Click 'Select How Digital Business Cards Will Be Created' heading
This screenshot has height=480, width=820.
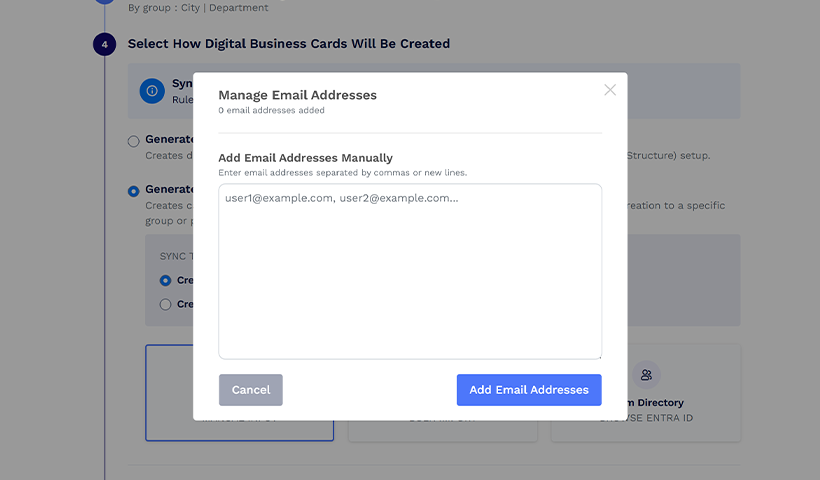coord(289,44)
